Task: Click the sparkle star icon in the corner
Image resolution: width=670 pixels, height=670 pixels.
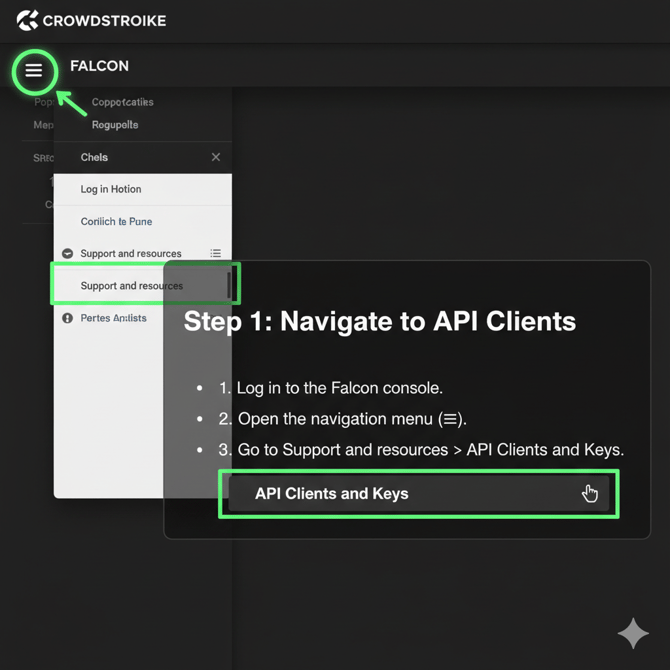Action: 632,633
